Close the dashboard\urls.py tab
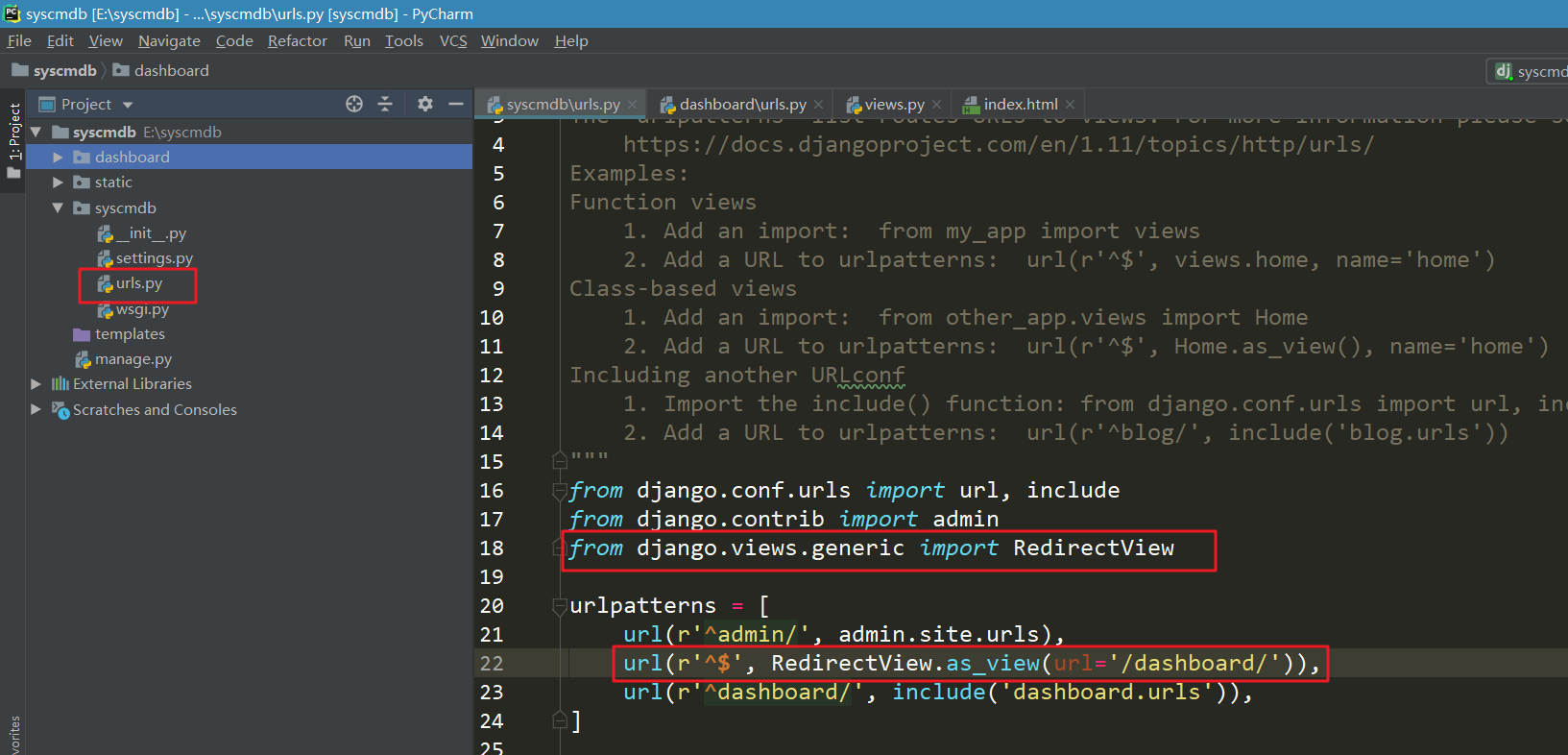Image resolution: width=1568 pixels, height=755 pixels. coord(818,105)
